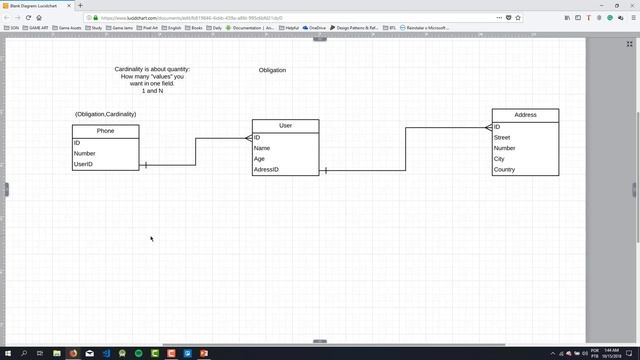The height and width of the screenshot is (360, 640).
Task: Go to the browser Home page
Action: pos(39,18)
